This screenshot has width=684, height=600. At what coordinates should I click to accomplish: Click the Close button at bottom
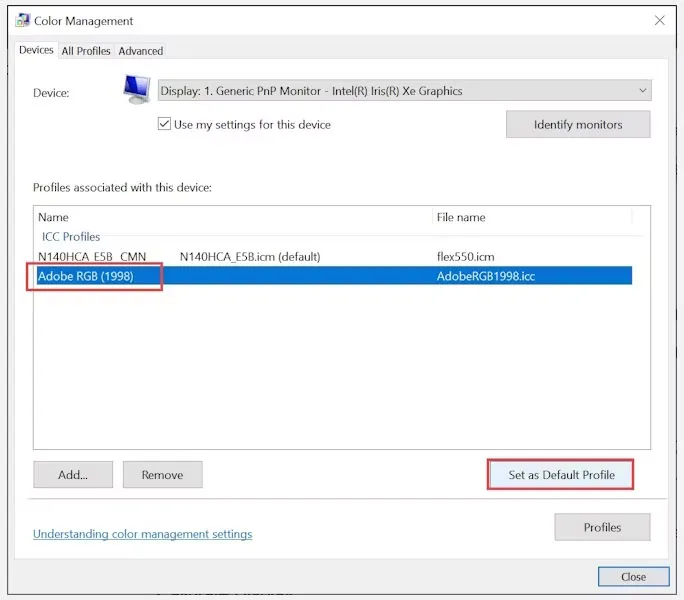[633, 577]
